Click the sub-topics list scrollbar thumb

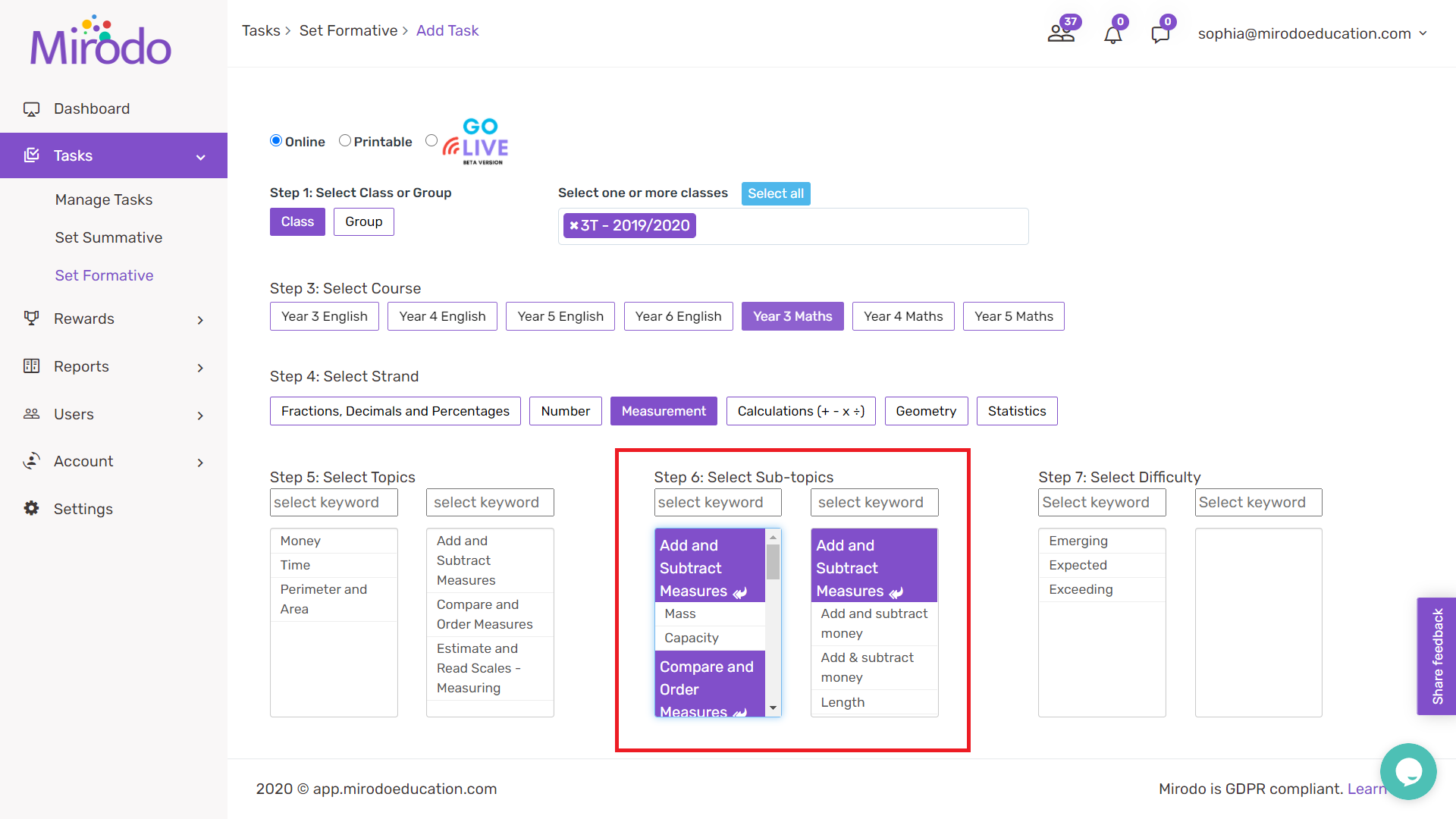tap(773, 562)
